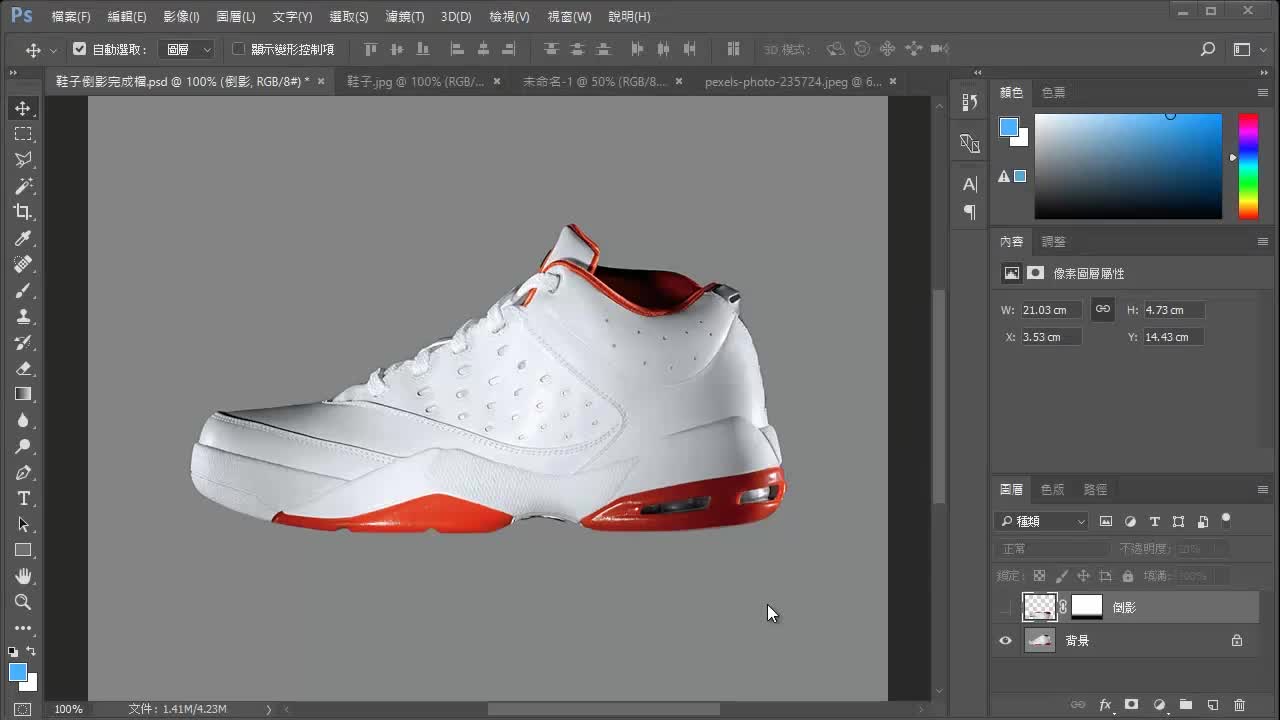Select the Path Selection tool

(x=23, y=524)
